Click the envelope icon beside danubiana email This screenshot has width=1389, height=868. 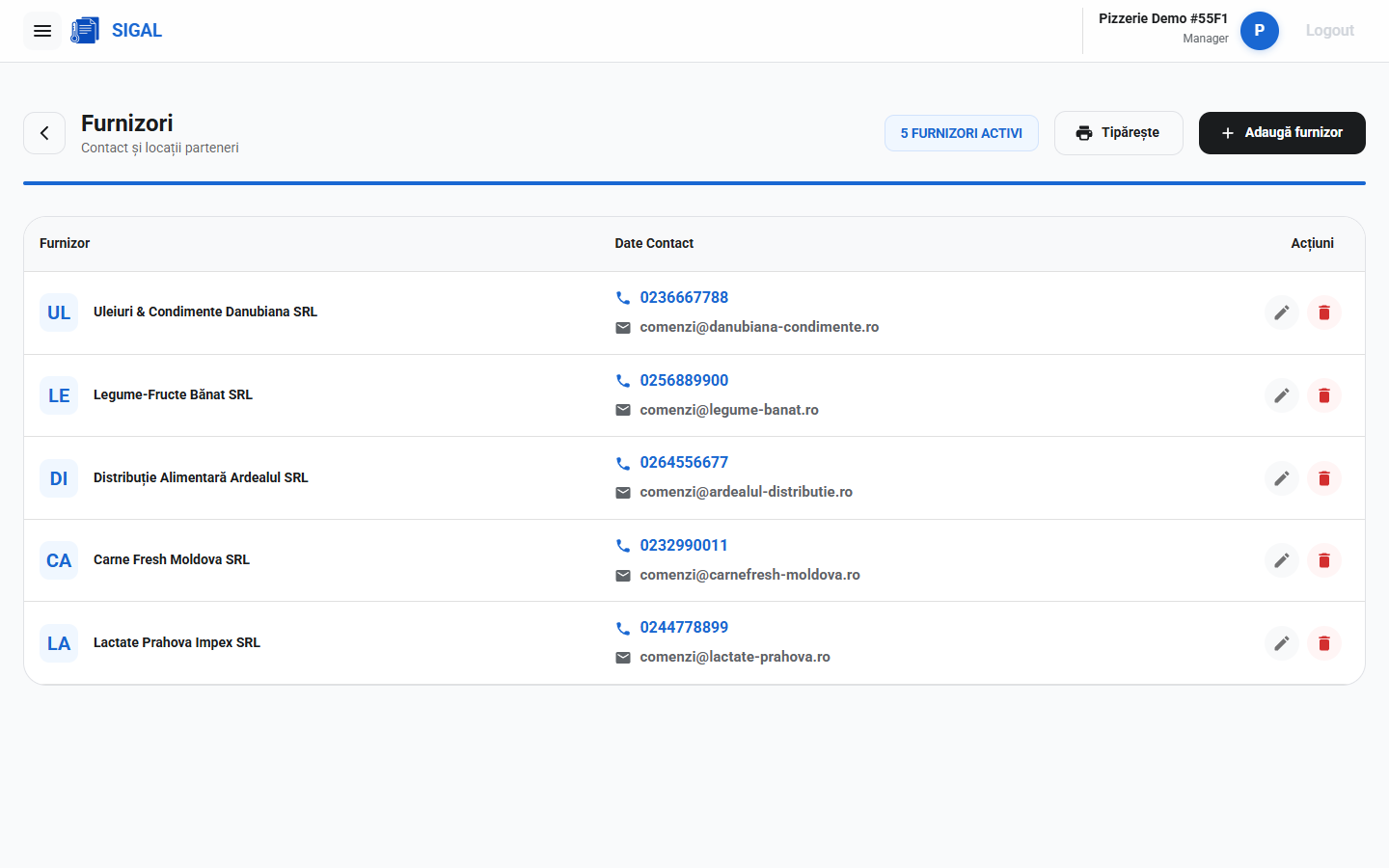tap(623, 328)
